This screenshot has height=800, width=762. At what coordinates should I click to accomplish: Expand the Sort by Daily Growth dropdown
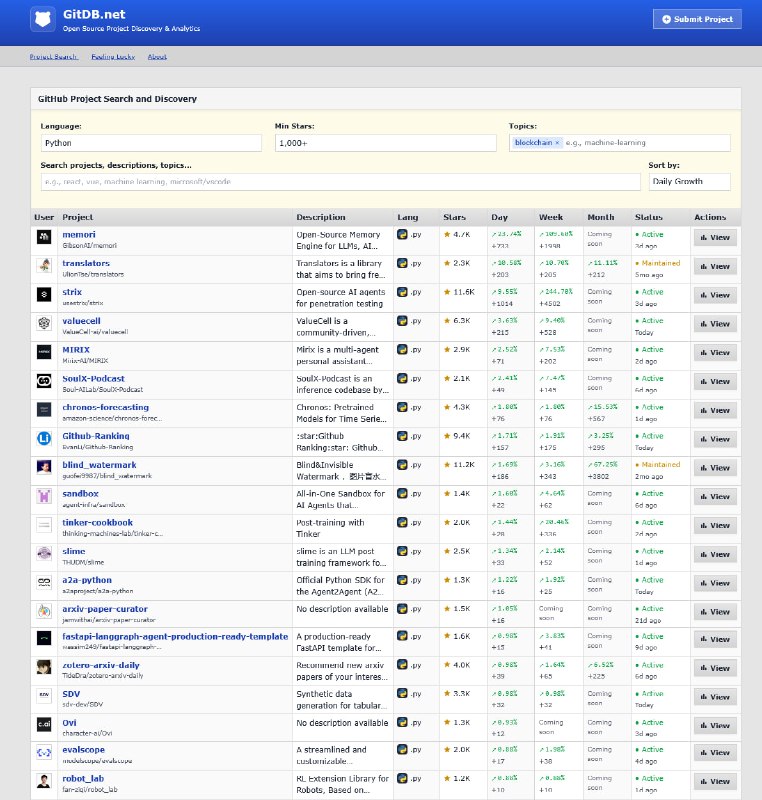[x=689, y=182]
